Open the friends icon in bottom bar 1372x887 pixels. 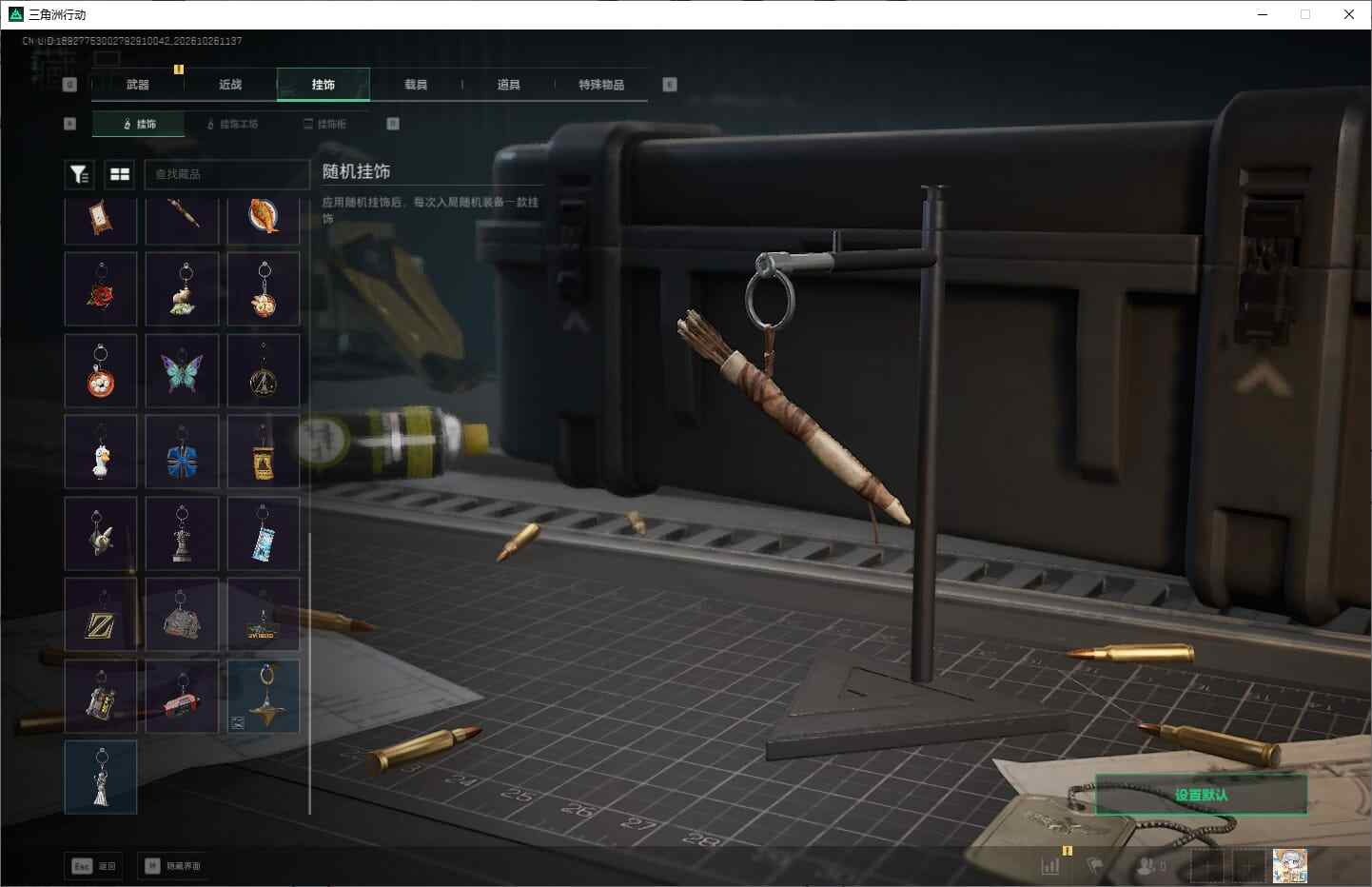click(x=1151, y=866)
